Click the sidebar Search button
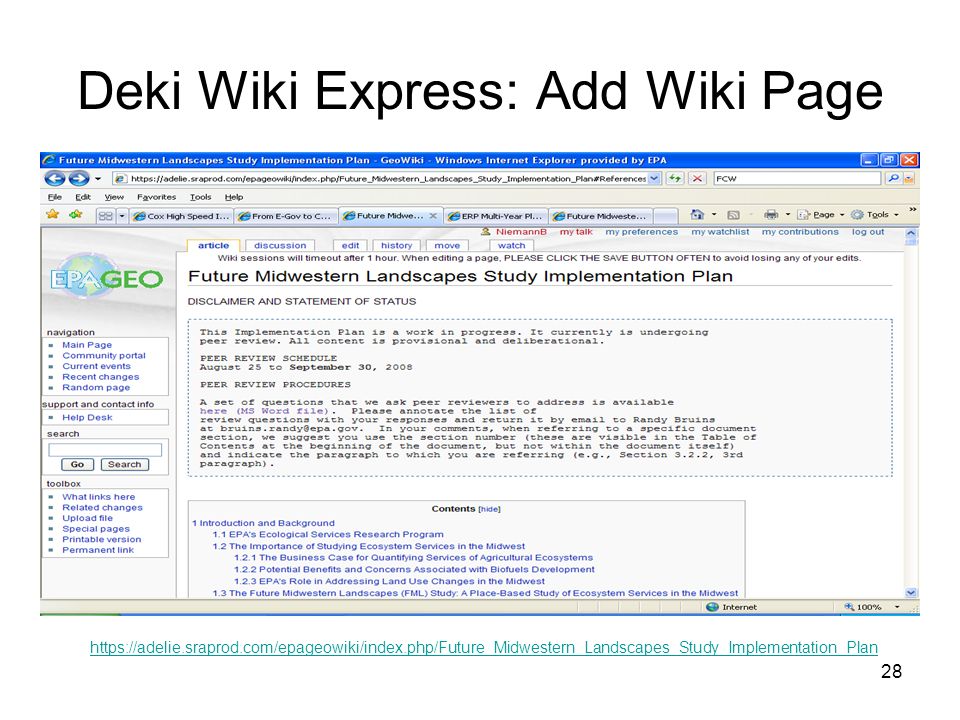This screenshot has width=960, height=720. tap(124, 465)
